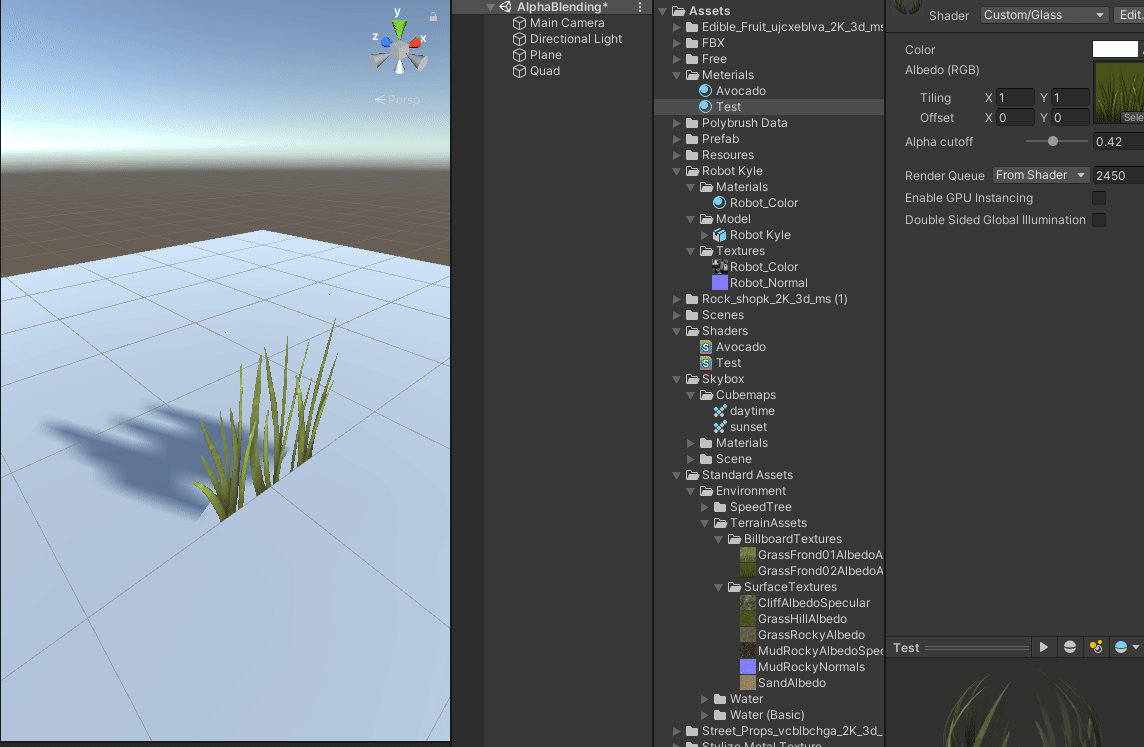Click the Offset X field
The width and height of the screenshot is (1144, 747).
point(1016,117)
